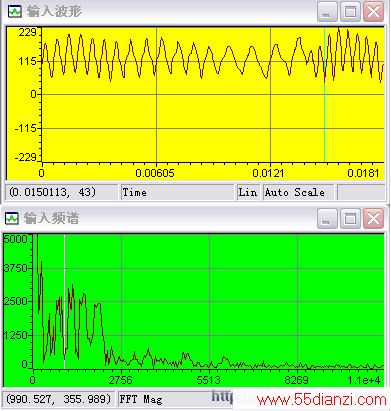Click the spectrum cursor coordinates readout
Screen dimensions: 391x411
point(59,399)
